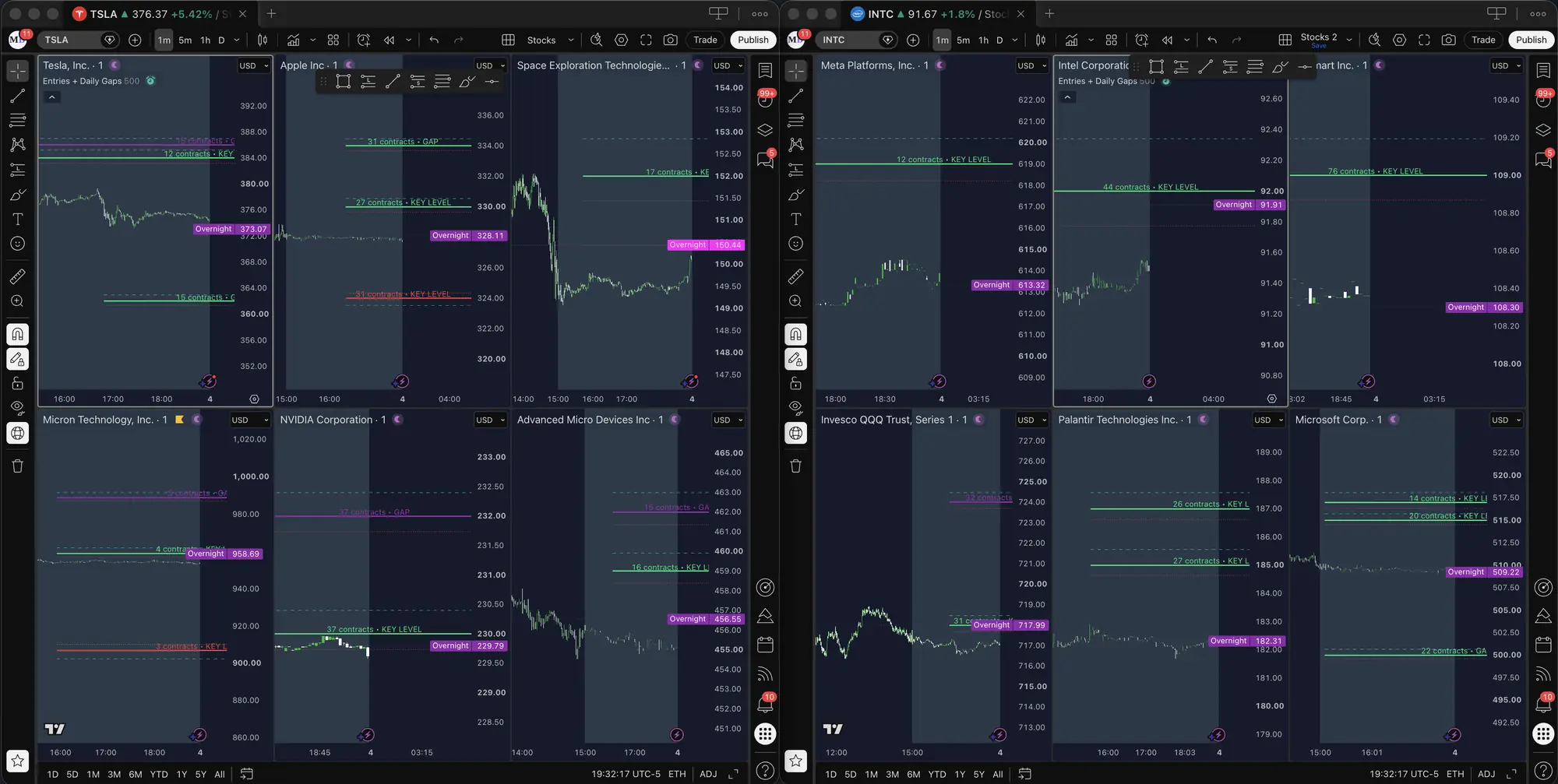Image resolution: width=1558 pixels, height=784 pixels.
Task: Start bar replay in TSLA window toolbar
Action: click(x=389, y=40)
